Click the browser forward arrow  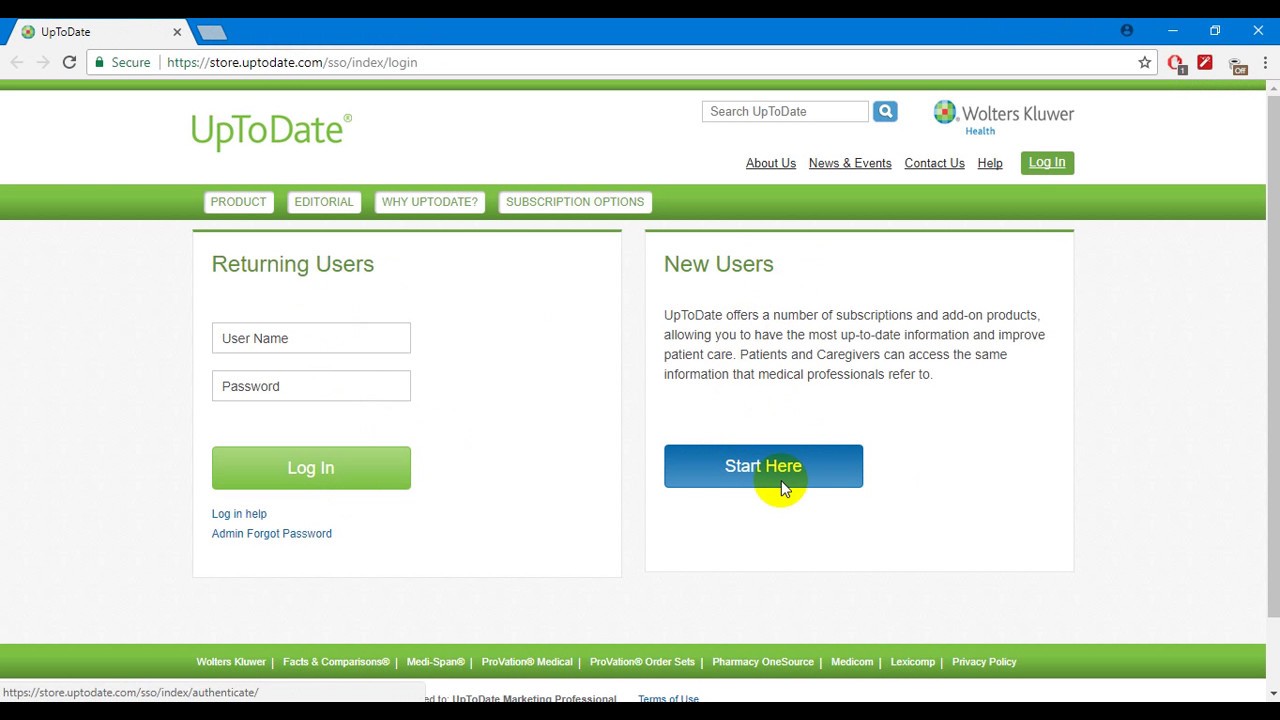(43, 62)
